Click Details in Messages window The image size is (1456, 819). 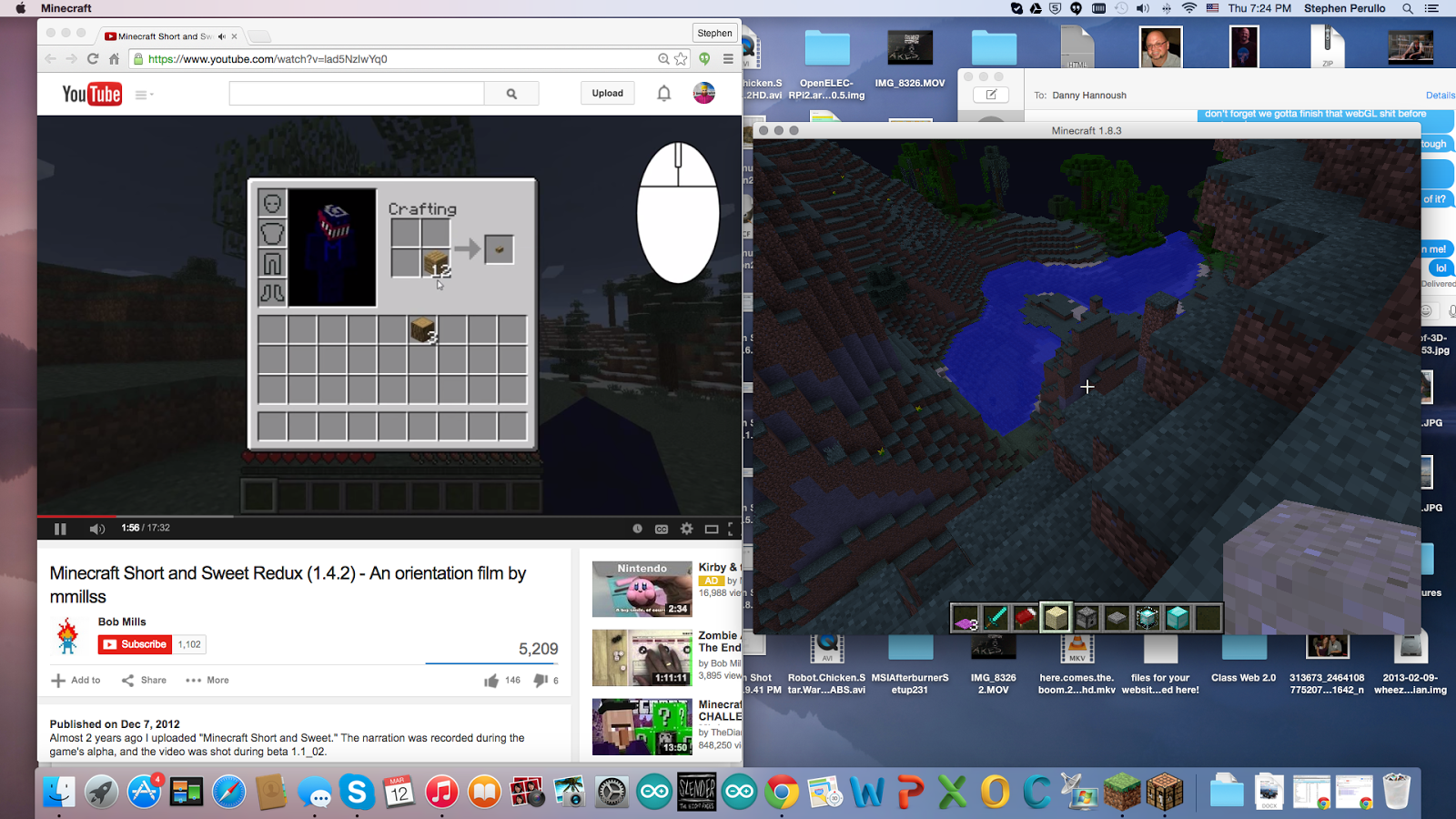tap(1441, 96)
